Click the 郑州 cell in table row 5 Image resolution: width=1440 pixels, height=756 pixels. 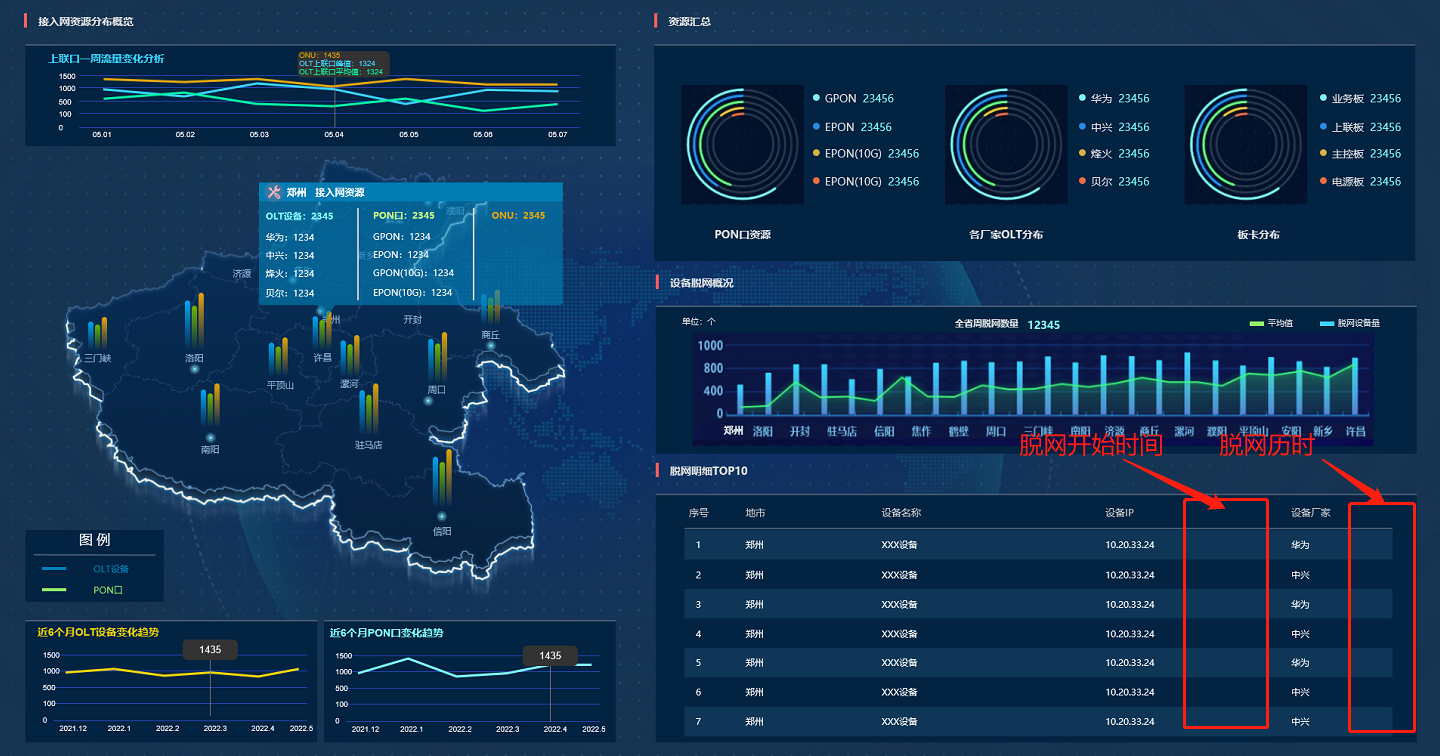coord(754,663)
